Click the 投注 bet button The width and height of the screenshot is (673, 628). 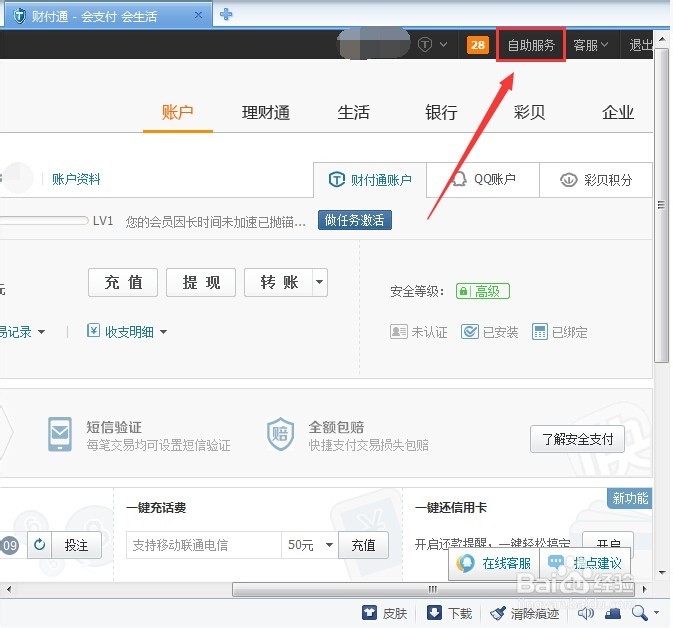point(76,545)
